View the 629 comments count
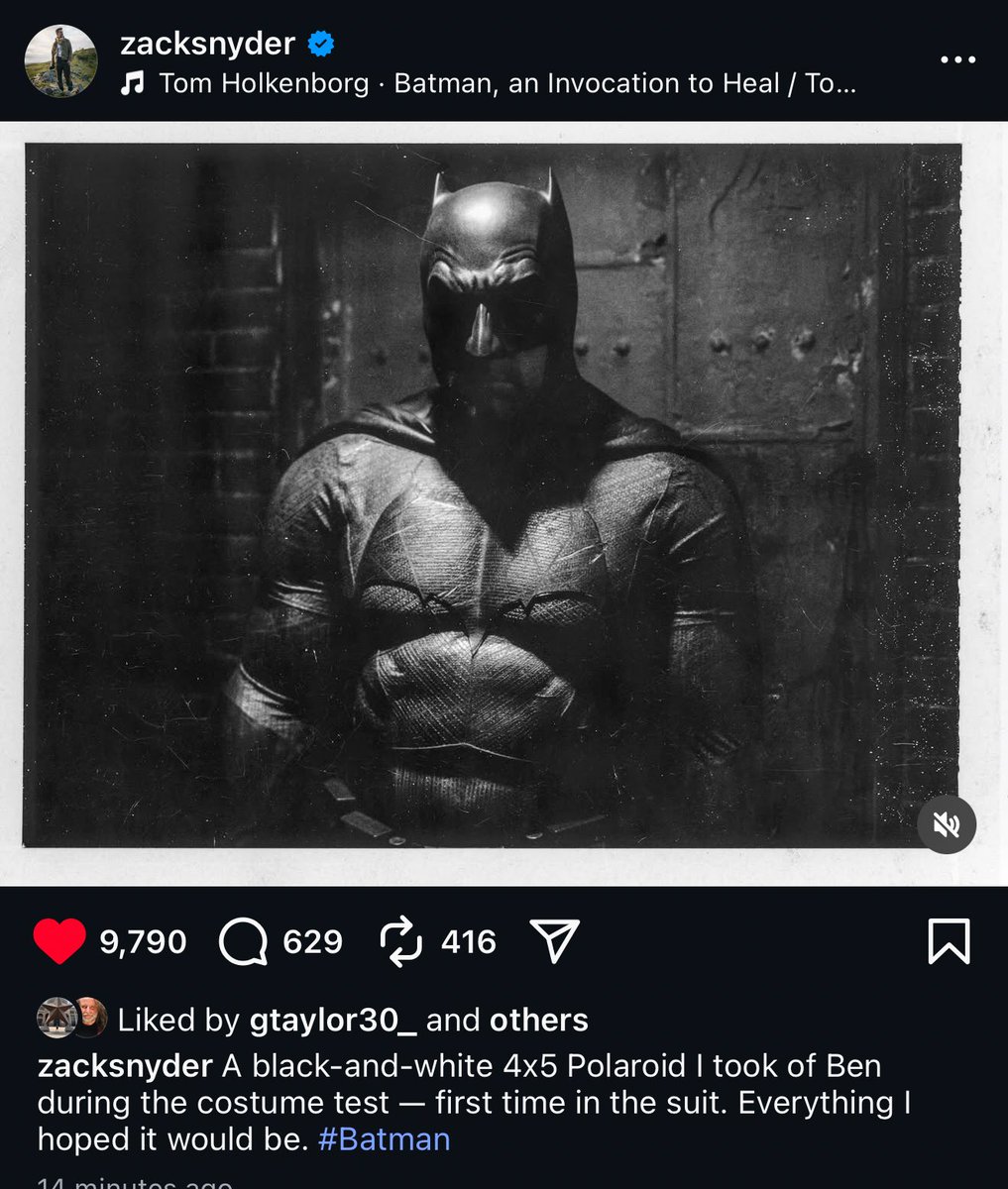The width and height of the screenshot is (1008, 1189). (313, 941)
